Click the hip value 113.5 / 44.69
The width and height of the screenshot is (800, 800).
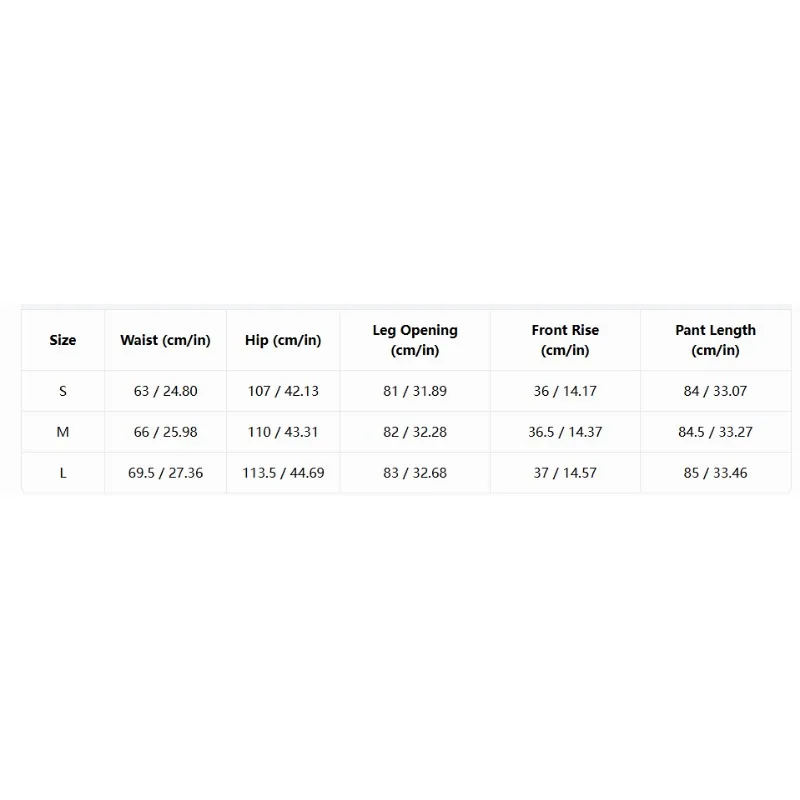[x=283, y=473]
